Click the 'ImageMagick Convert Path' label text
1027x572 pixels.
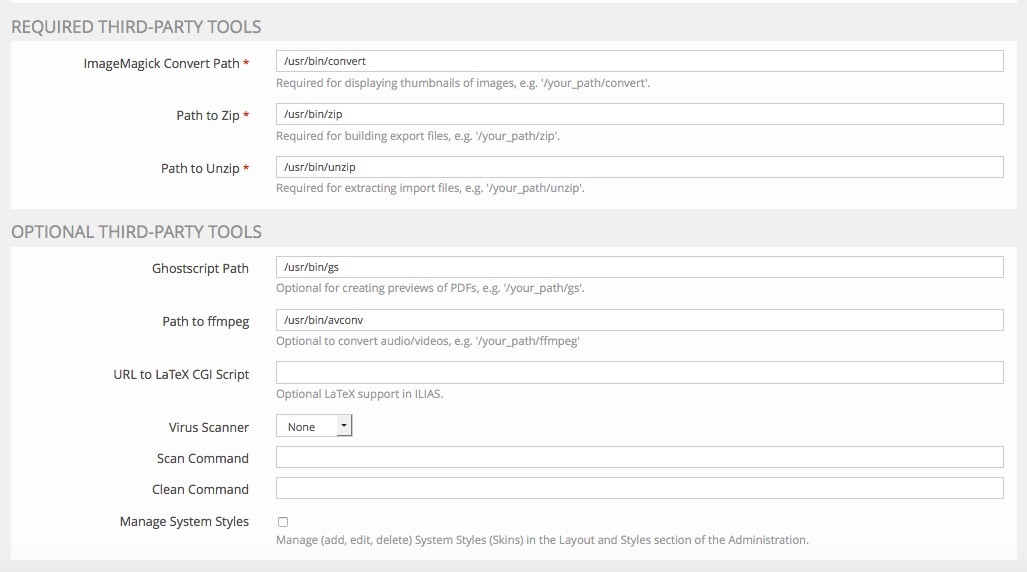pos(161,63)
